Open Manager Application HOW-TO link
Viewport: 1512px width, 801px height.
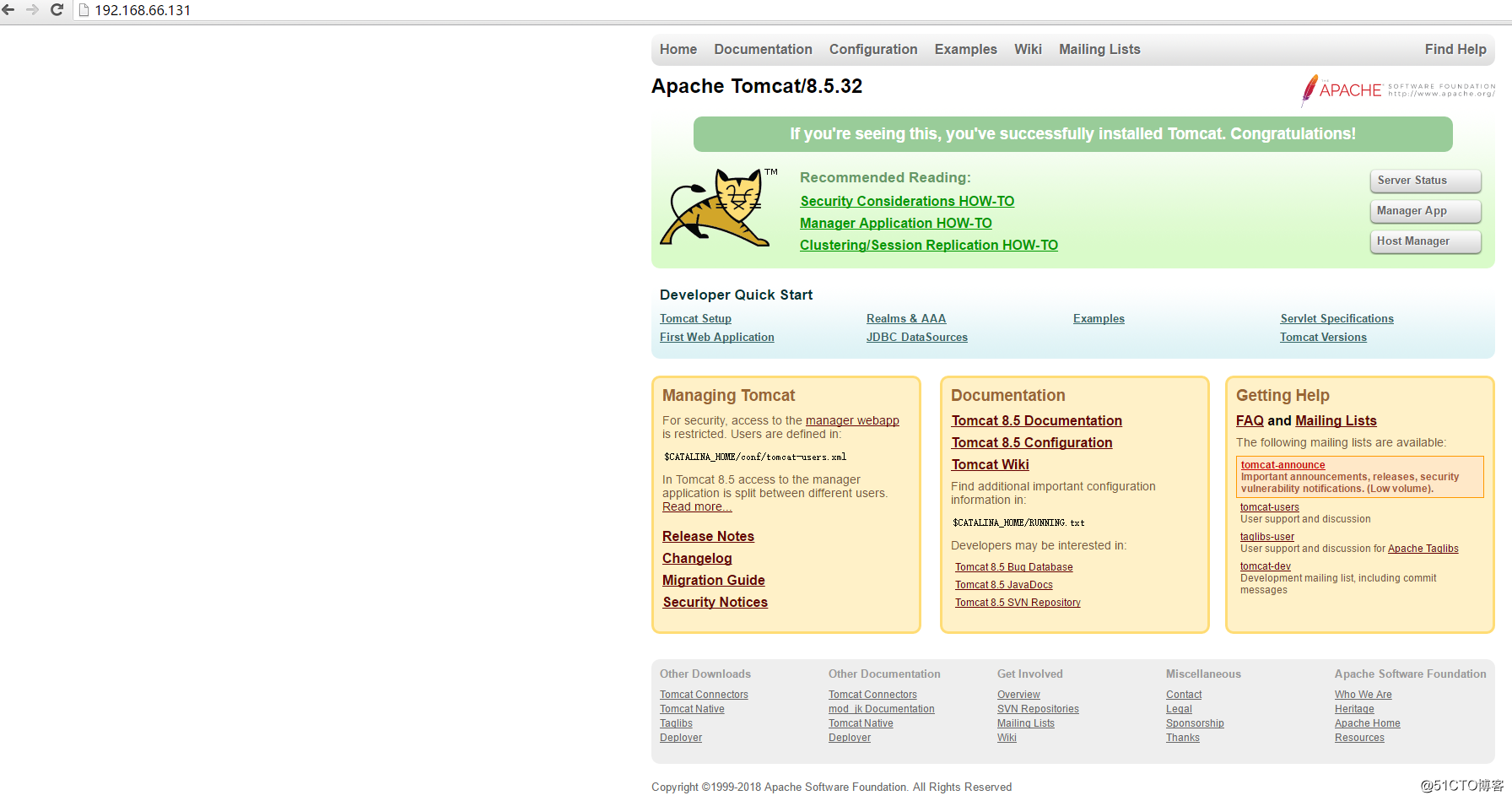point(896,223)
